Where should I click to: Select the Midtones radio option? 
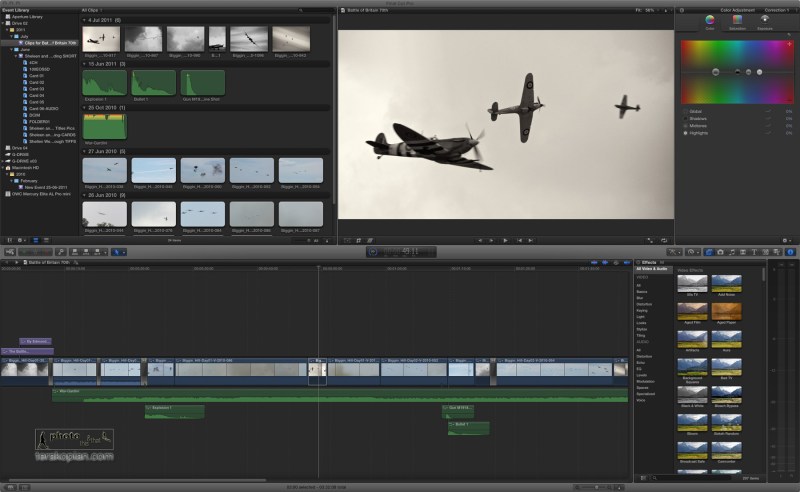[685, 125]
